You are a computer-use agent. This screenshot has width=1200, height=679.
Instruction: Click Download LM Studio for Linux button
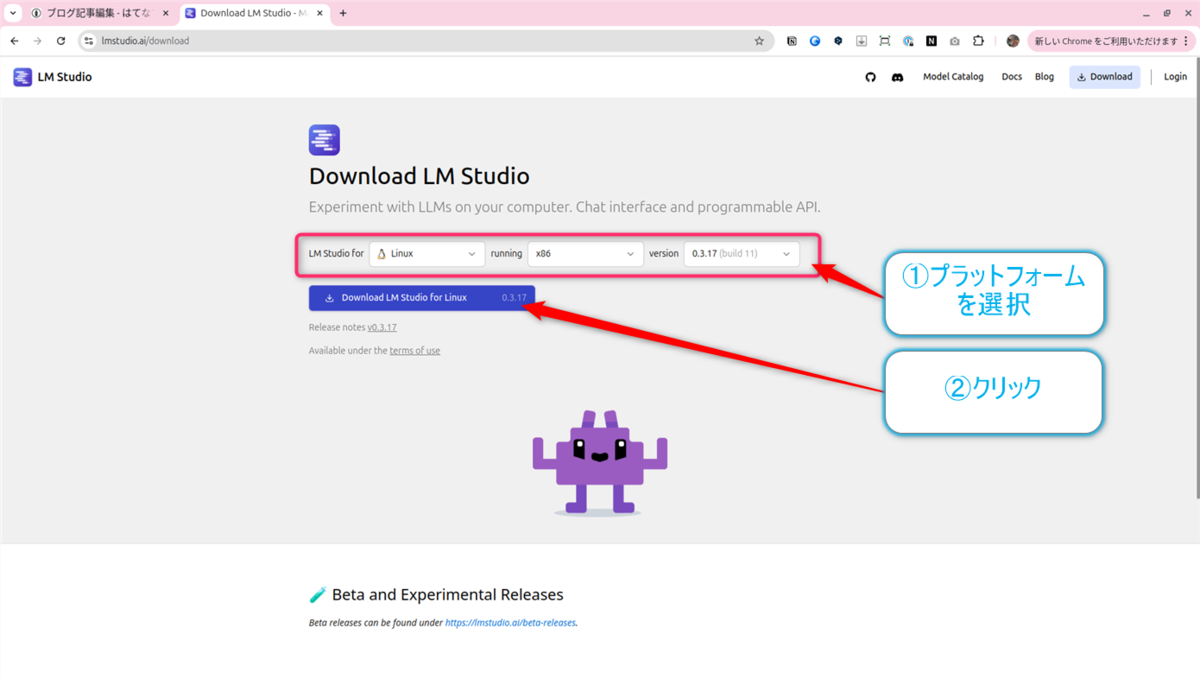[x=422, y=298]
